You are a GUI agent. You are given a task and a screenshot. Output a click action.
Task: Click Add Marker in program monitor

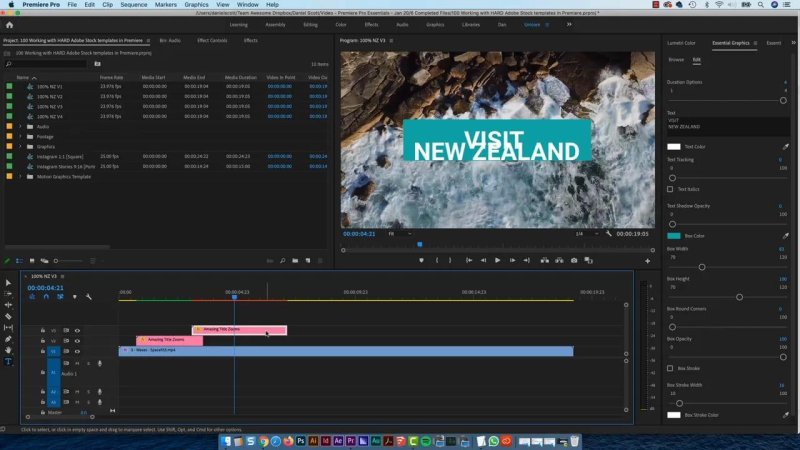coord(421,260)
